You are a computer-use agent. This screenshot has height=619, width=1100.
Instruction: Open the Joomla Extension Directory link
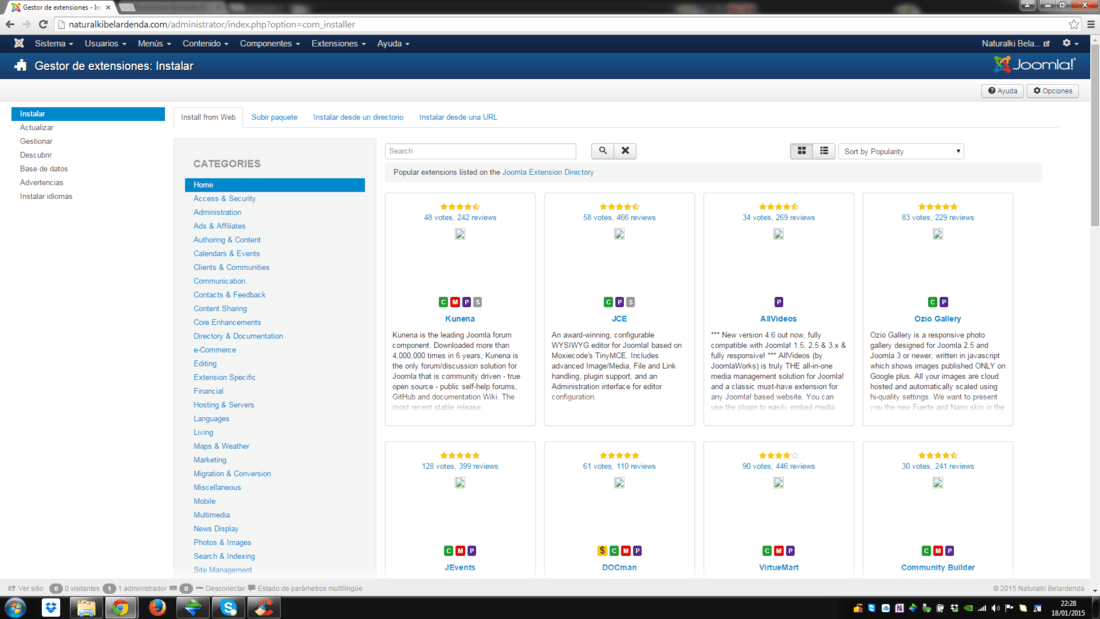point(548,172)
